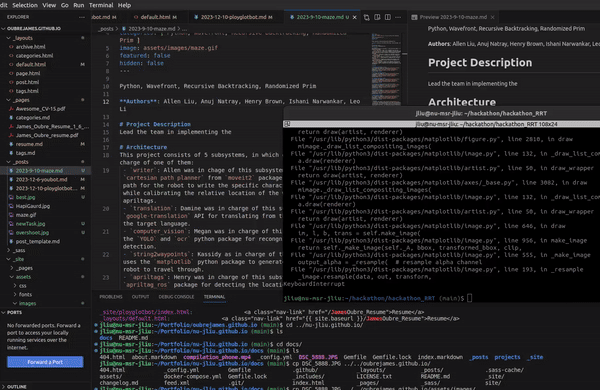Screen dimensions: 600x390
Task: Click the terminal group icon in hackathon_RRT titlebar
Action: click(x=287, y=124)
